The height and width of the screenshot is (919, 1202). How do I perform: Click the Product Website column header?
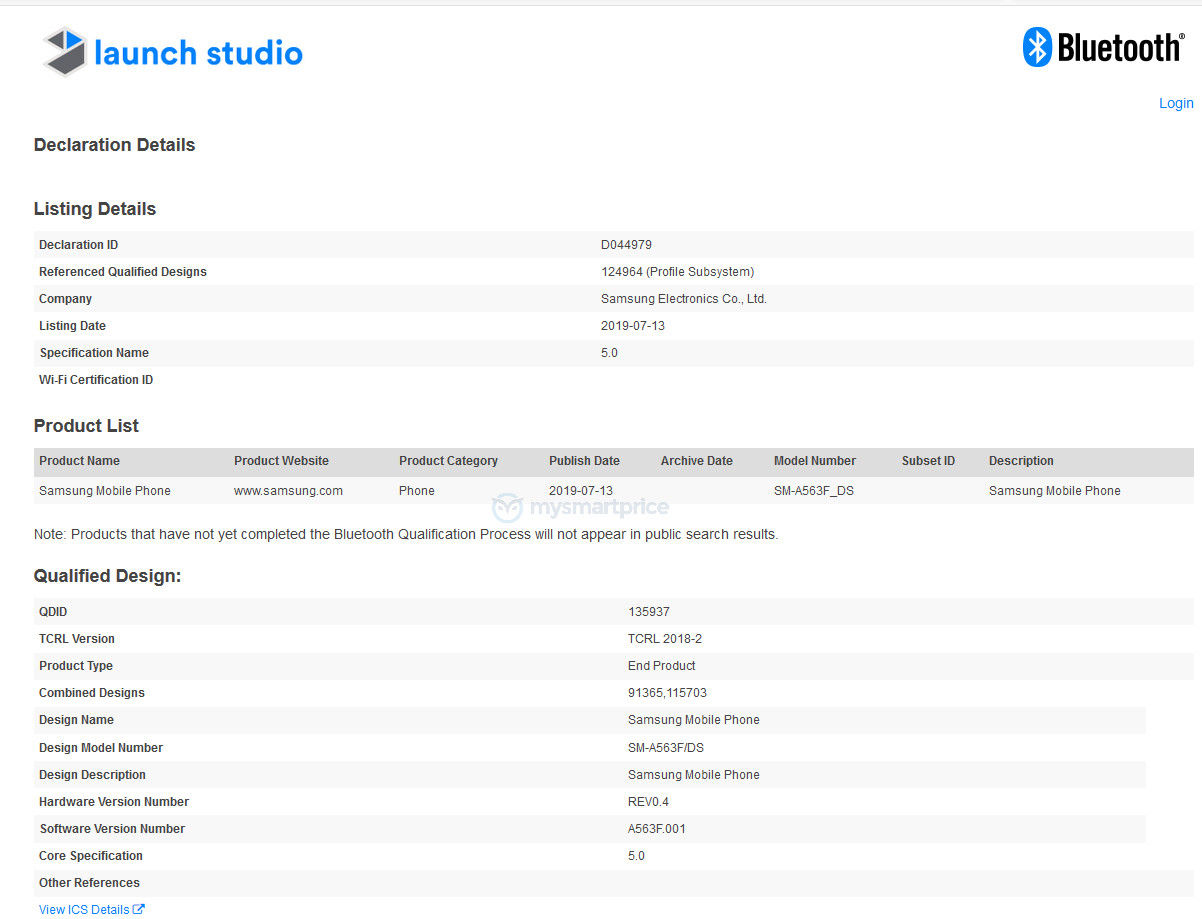(281, 461)
